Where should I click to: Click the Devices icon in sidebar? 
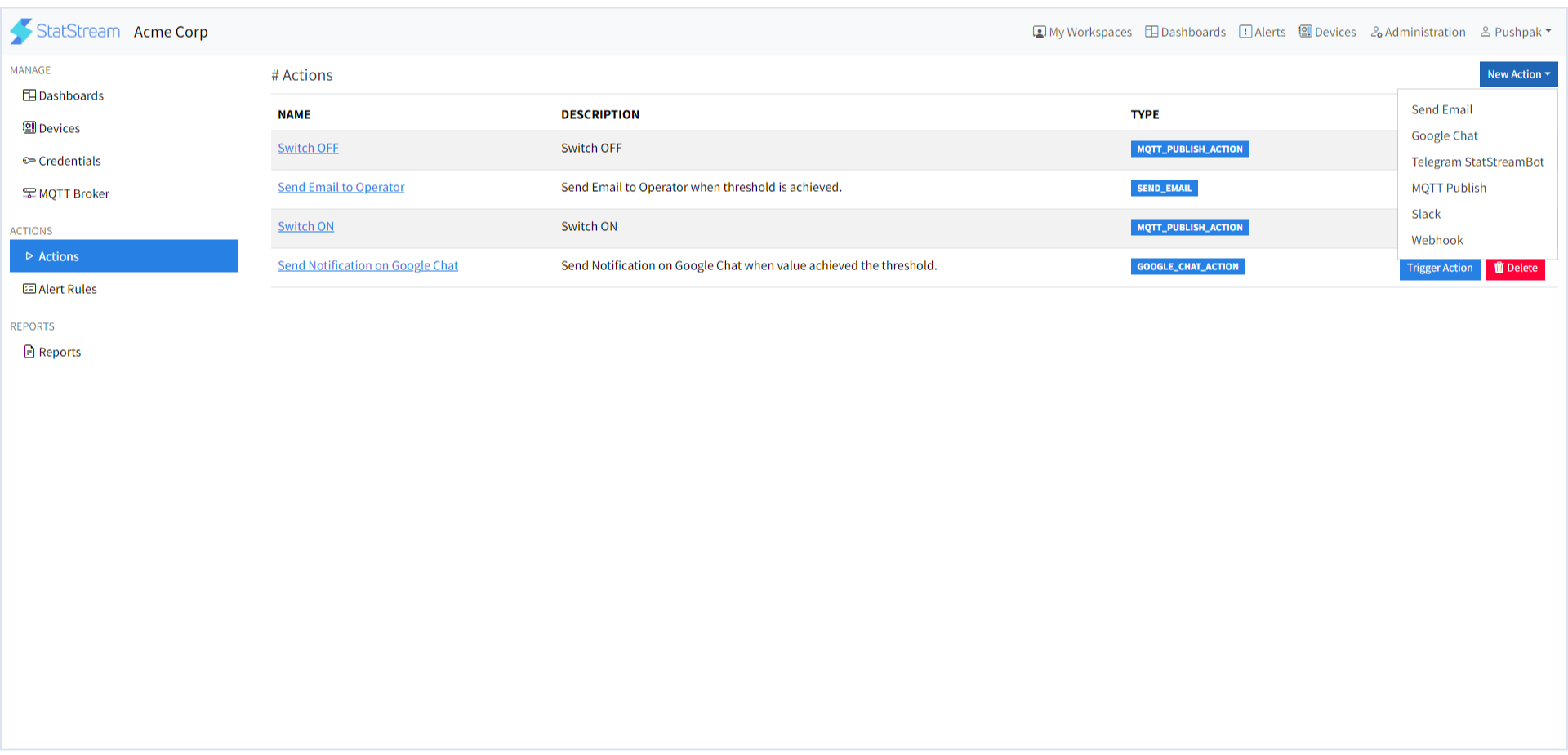(29, 128)
